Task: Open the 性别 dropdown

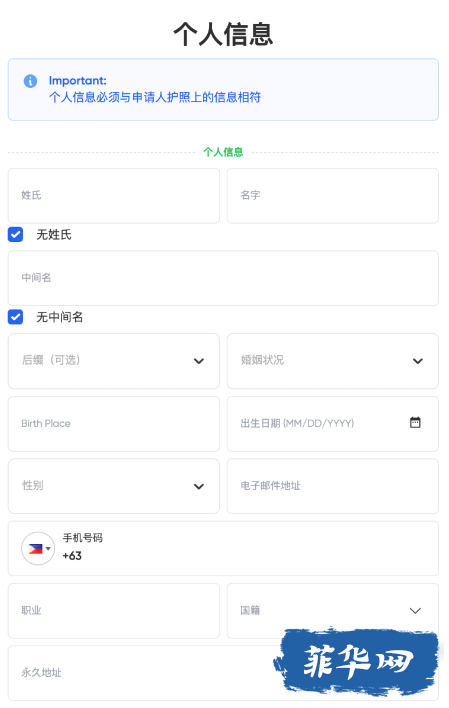Action: tap(114, 486)
